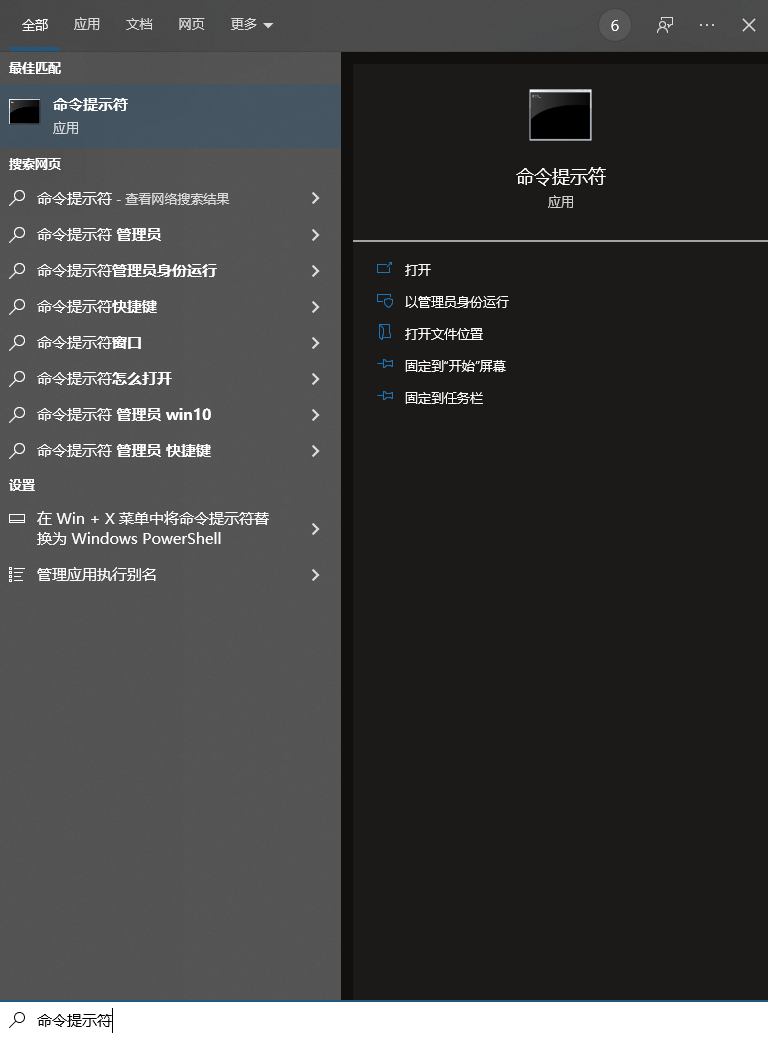
Task: Click the large 命令提示符 preview icon
Action: tap(560, 115)
